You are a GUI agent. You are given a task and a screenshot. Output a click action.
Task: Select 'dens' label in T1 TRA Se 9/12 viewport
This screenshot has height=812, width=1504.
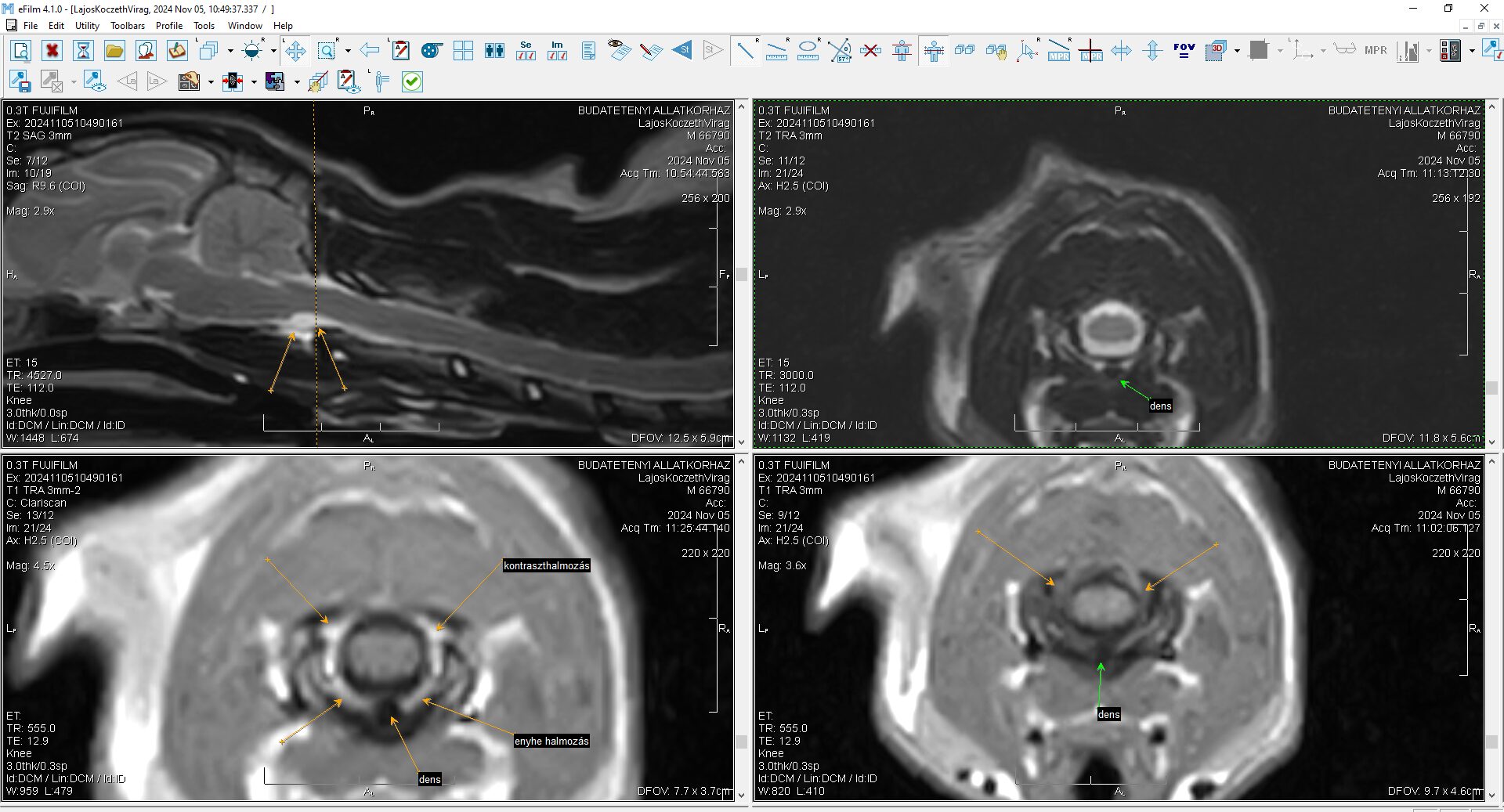[1108, 714]
